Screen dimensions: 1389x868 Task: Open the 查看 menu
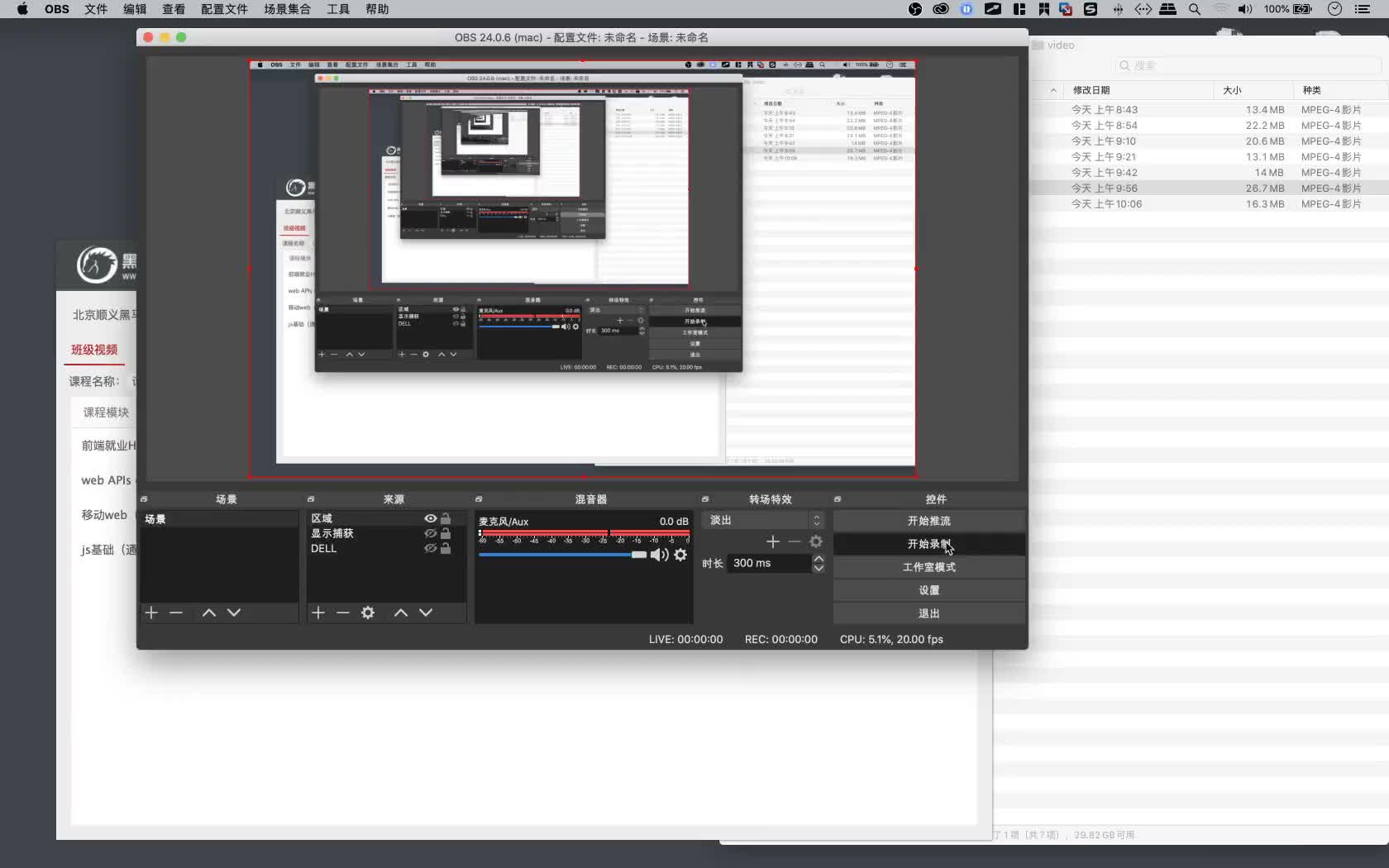tap(174, 9)
